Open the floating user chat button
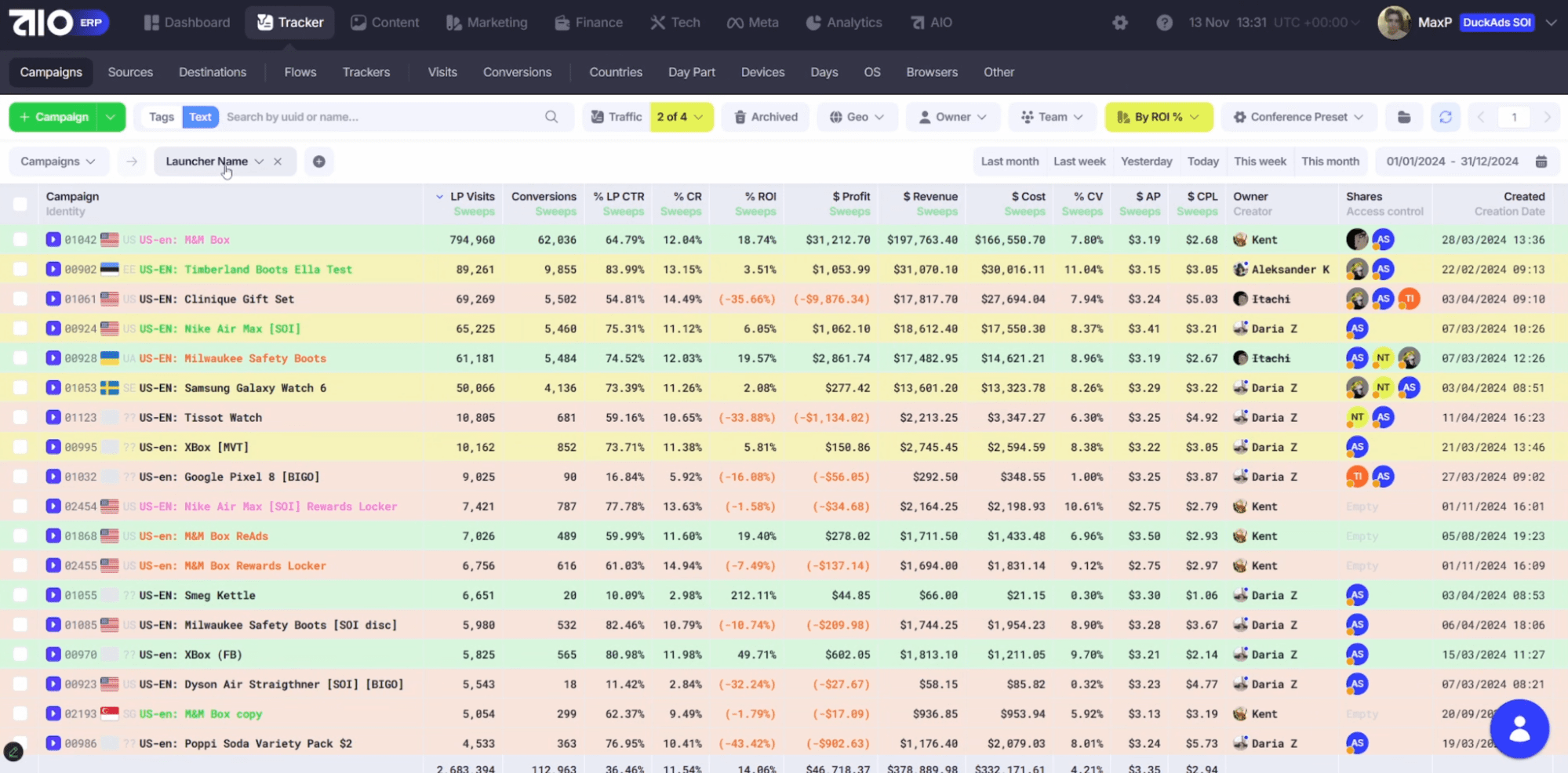 click(x=1519, y=729)
